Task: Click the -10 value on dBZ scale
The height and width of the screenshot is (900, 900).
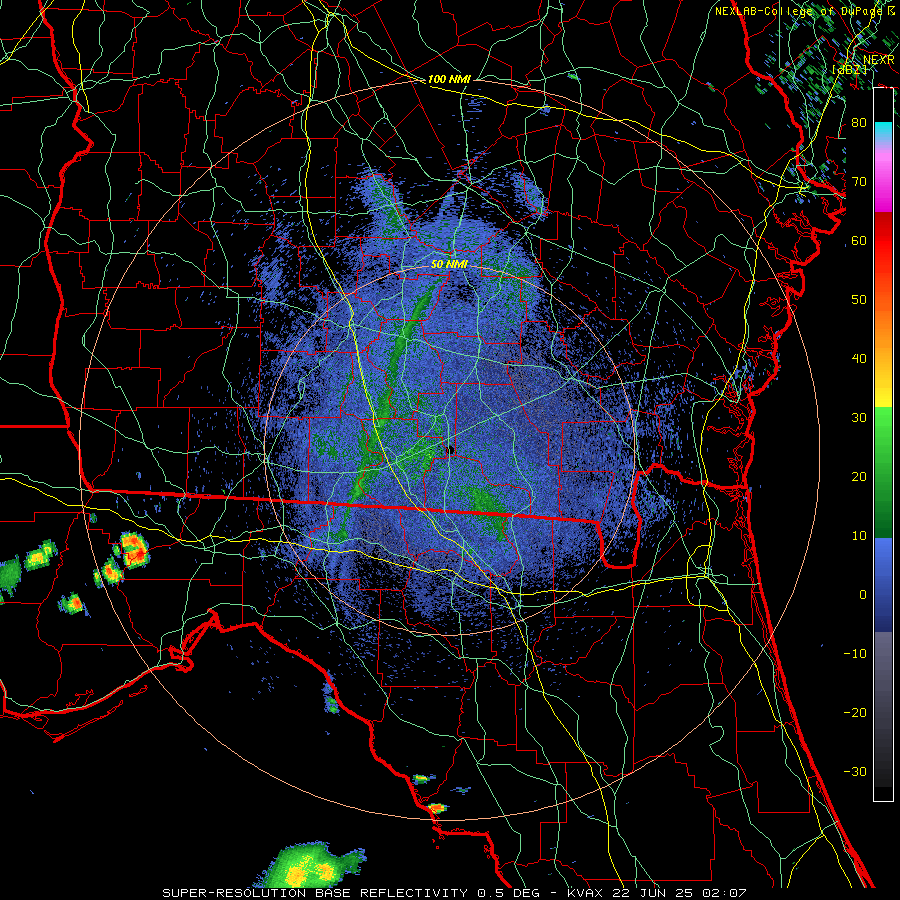Action: click(x=855, y=653)
